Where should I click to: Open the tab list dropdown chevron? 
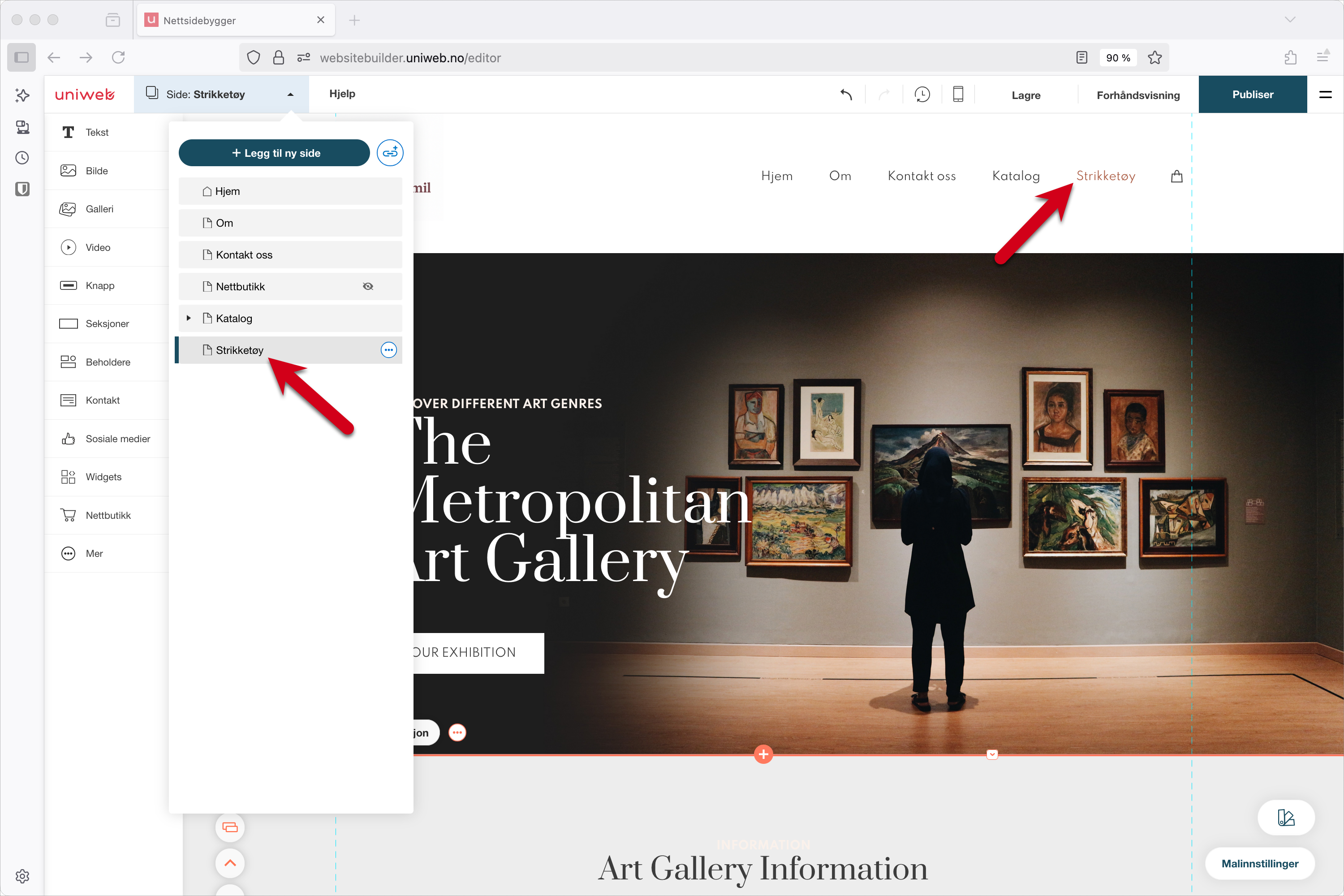coord(1290,19)
